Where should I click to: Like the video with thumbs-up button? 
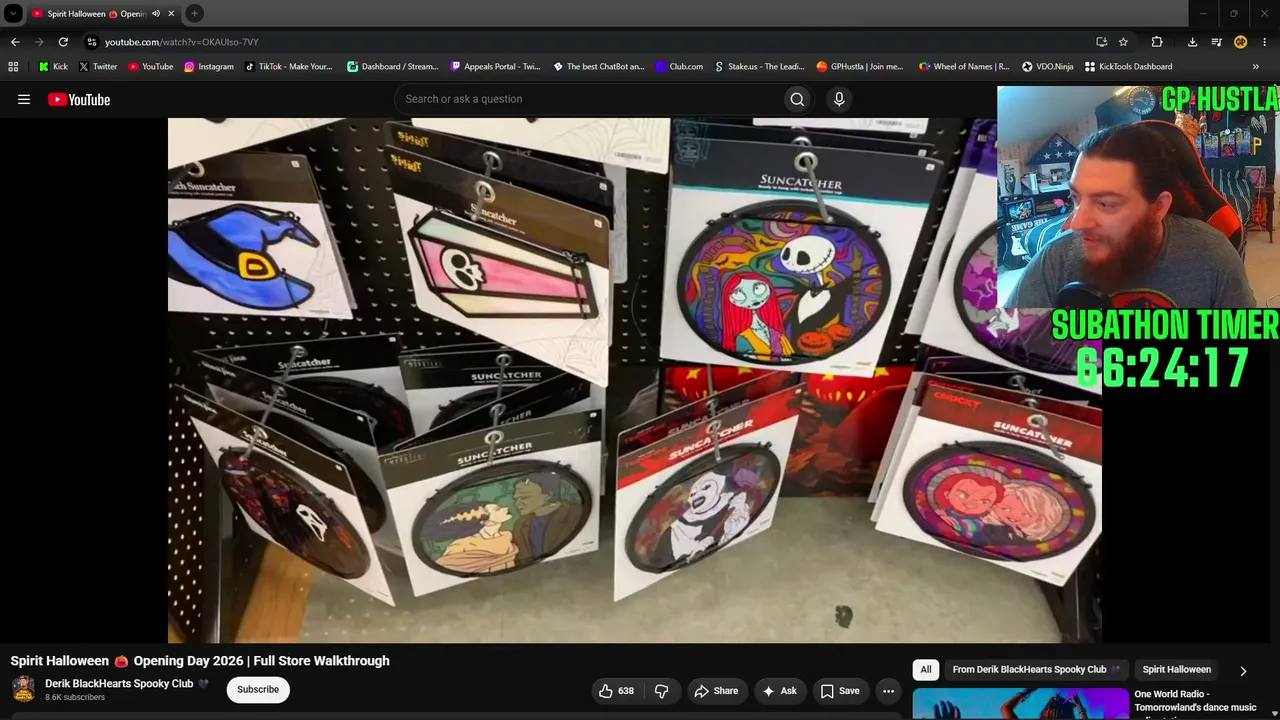616,691
